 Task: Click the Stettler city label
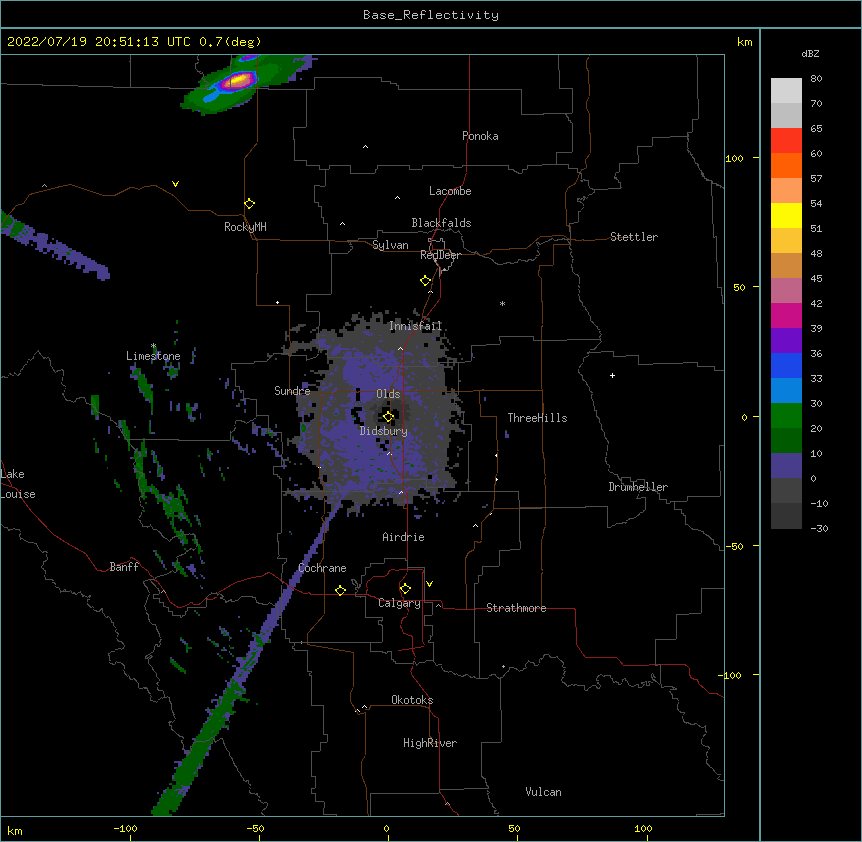pos(634,237)
